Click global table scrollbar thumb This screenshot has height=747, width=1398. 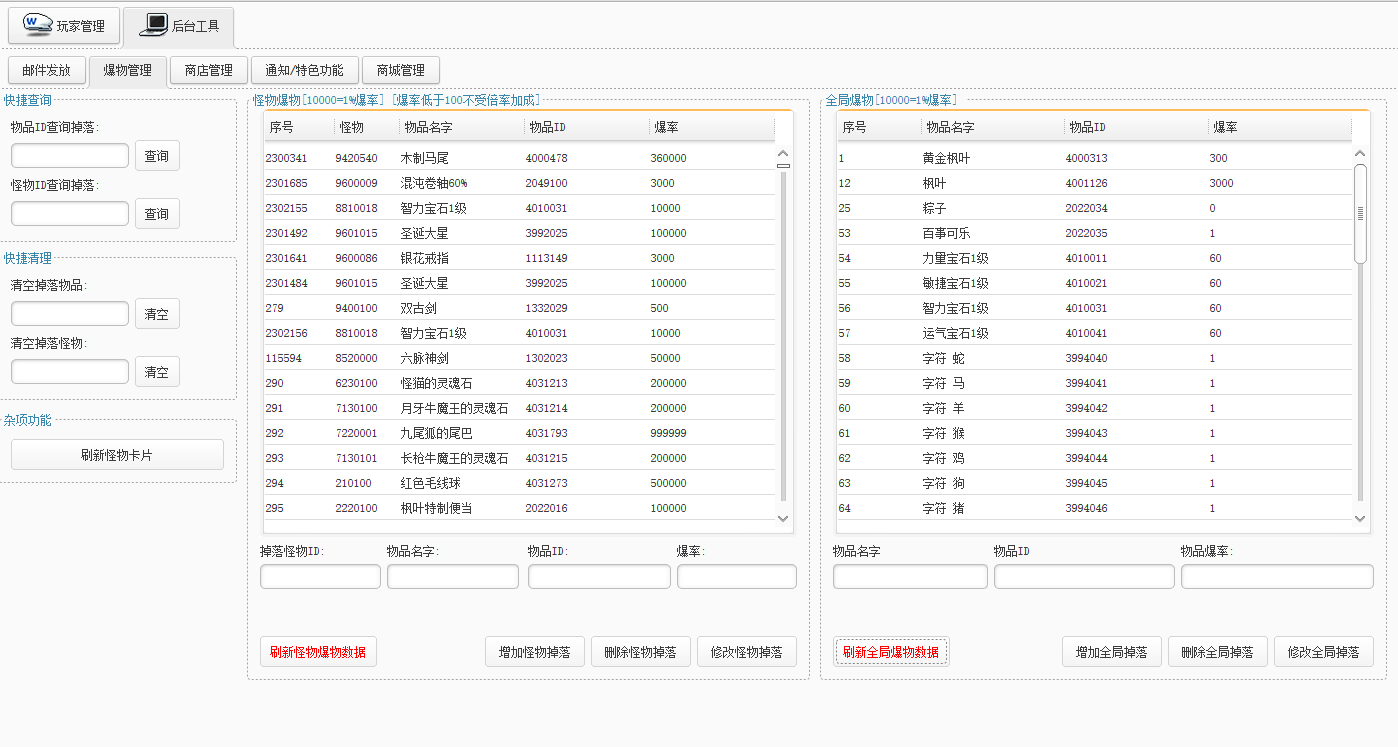(x=1360, y=213)
